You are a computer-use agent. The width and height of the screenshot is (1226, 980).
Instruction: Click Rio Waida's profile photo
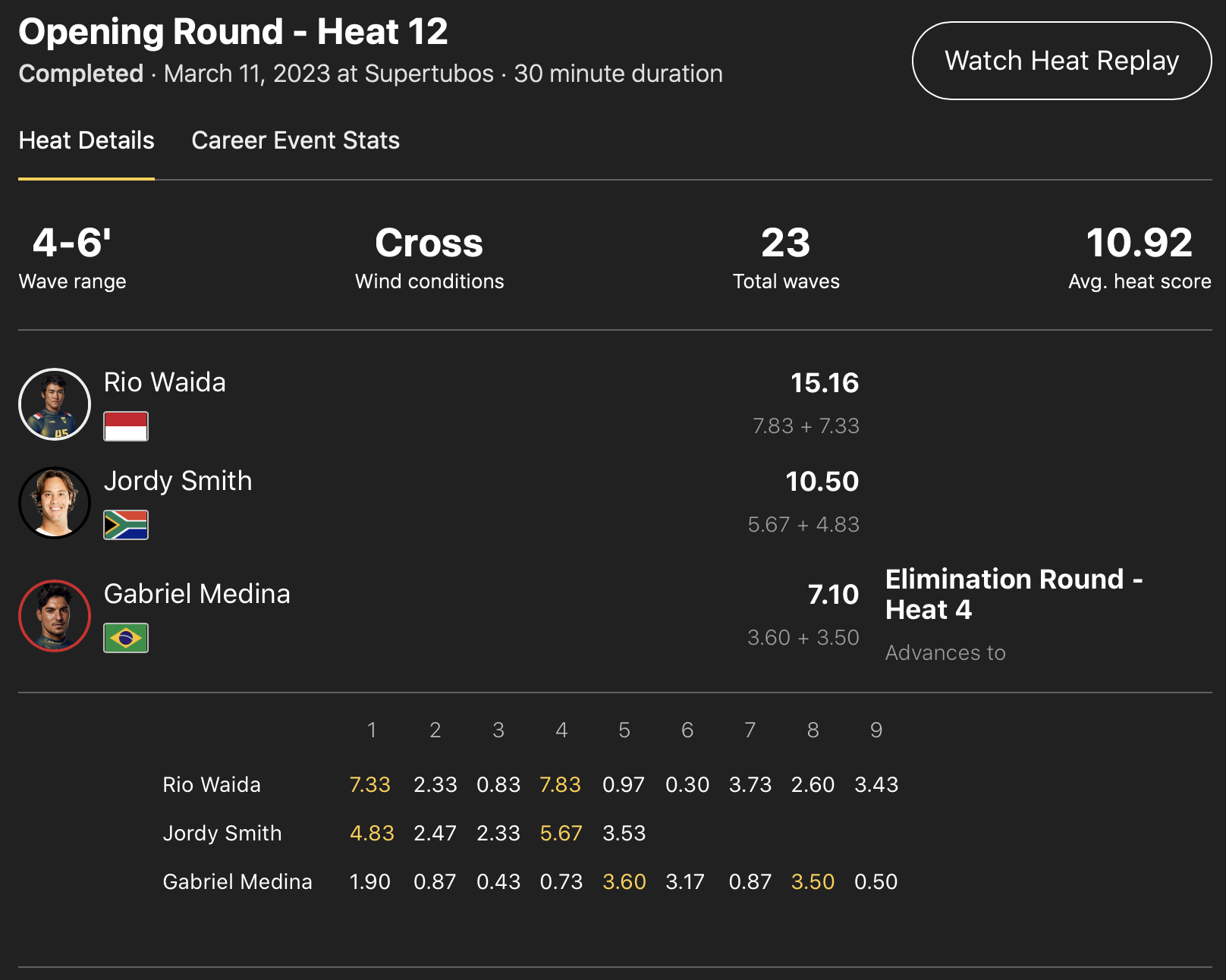coord(55,404)
